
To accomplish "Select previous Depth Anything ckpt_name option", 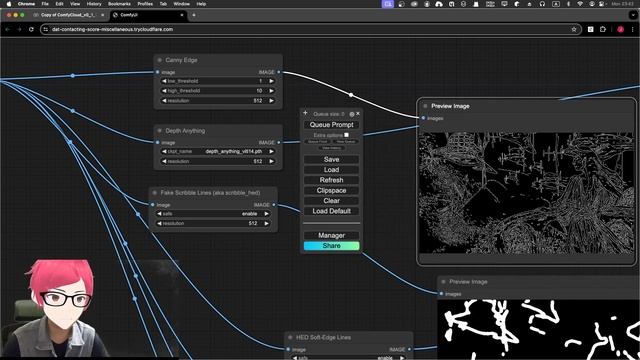I will 164,151.
